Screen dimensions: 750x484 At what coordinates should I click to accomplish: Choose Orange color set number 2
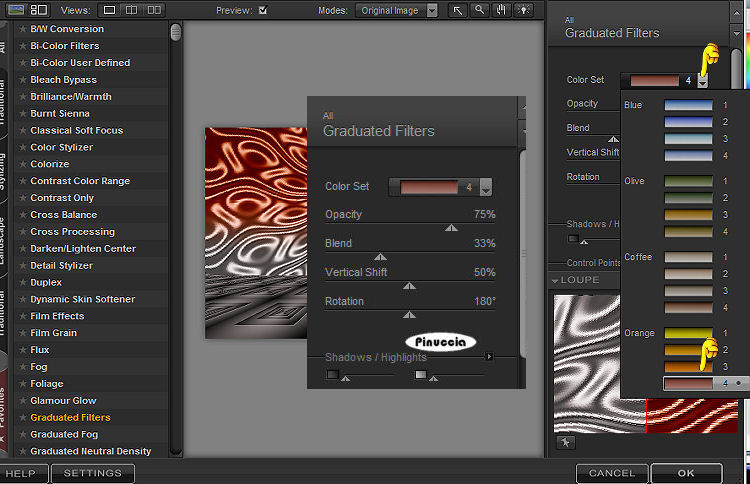coord(682,349)
